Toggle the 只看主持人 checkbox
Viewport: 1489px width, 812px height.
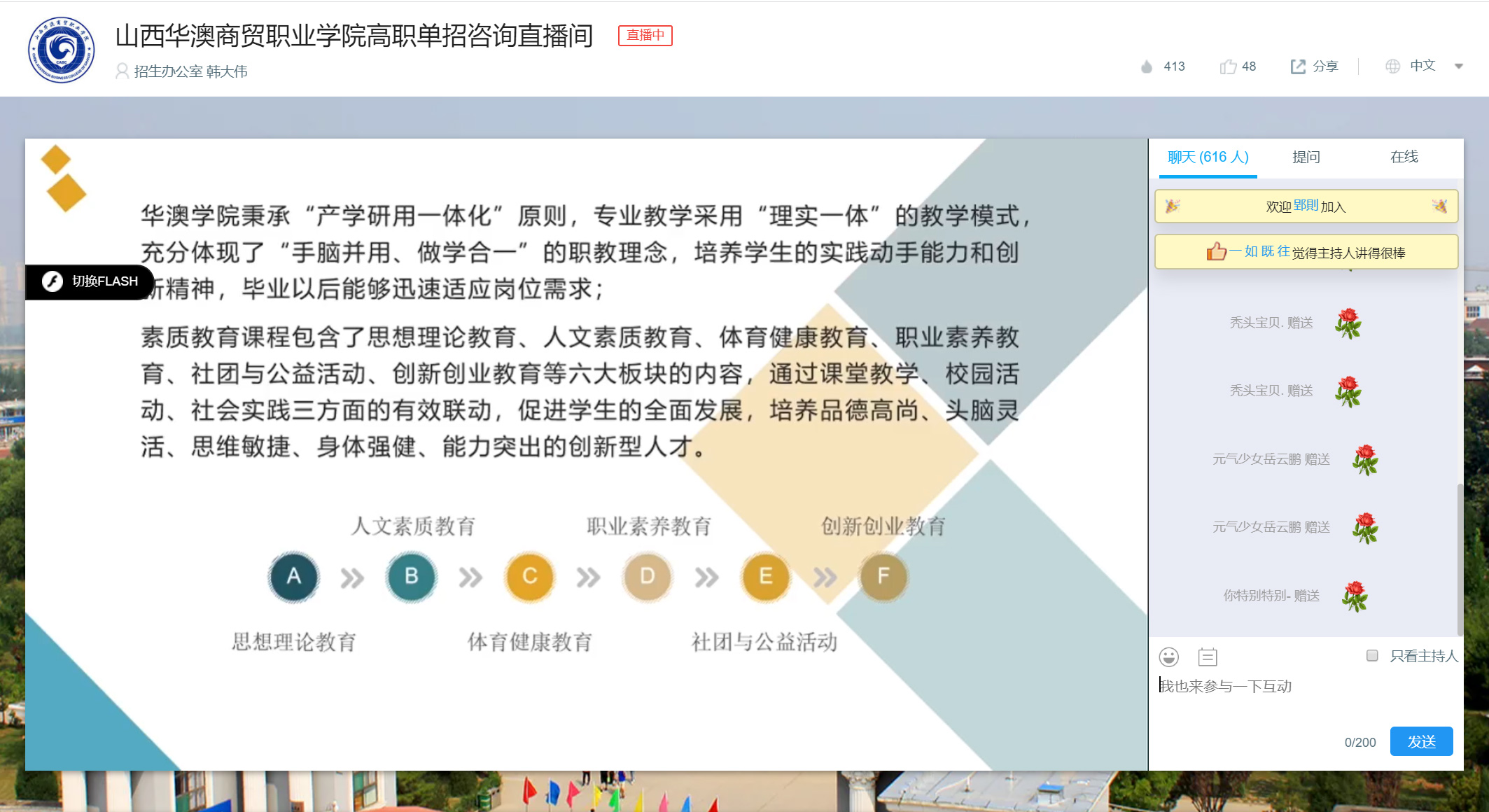pyautogui.click(x=1372, y=656)
